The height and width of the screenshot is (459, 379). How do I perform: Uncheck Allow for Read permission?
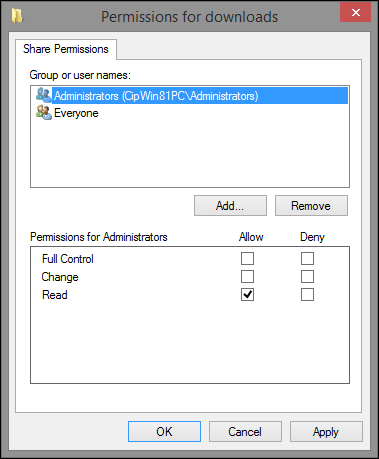(247, 295)
